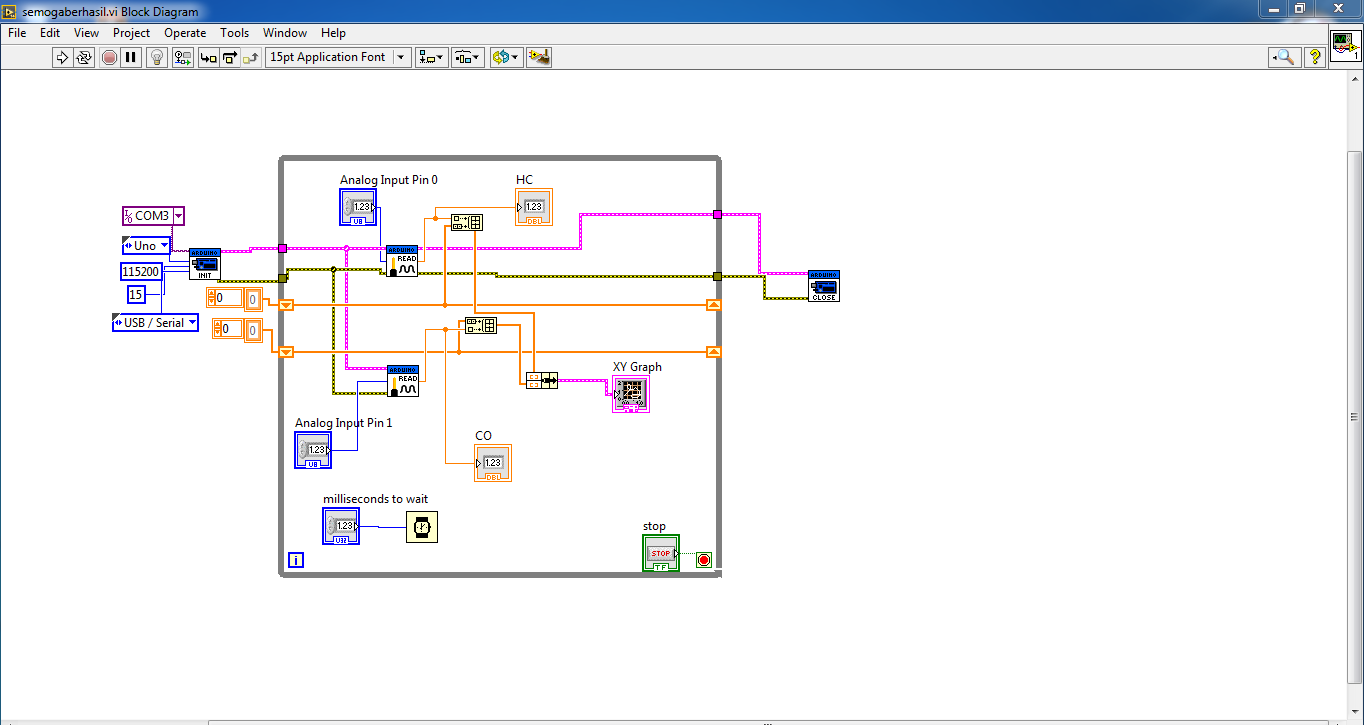Open the Operate menu
The width and height of the screenshot is (1364, 725).
point(185,33)
